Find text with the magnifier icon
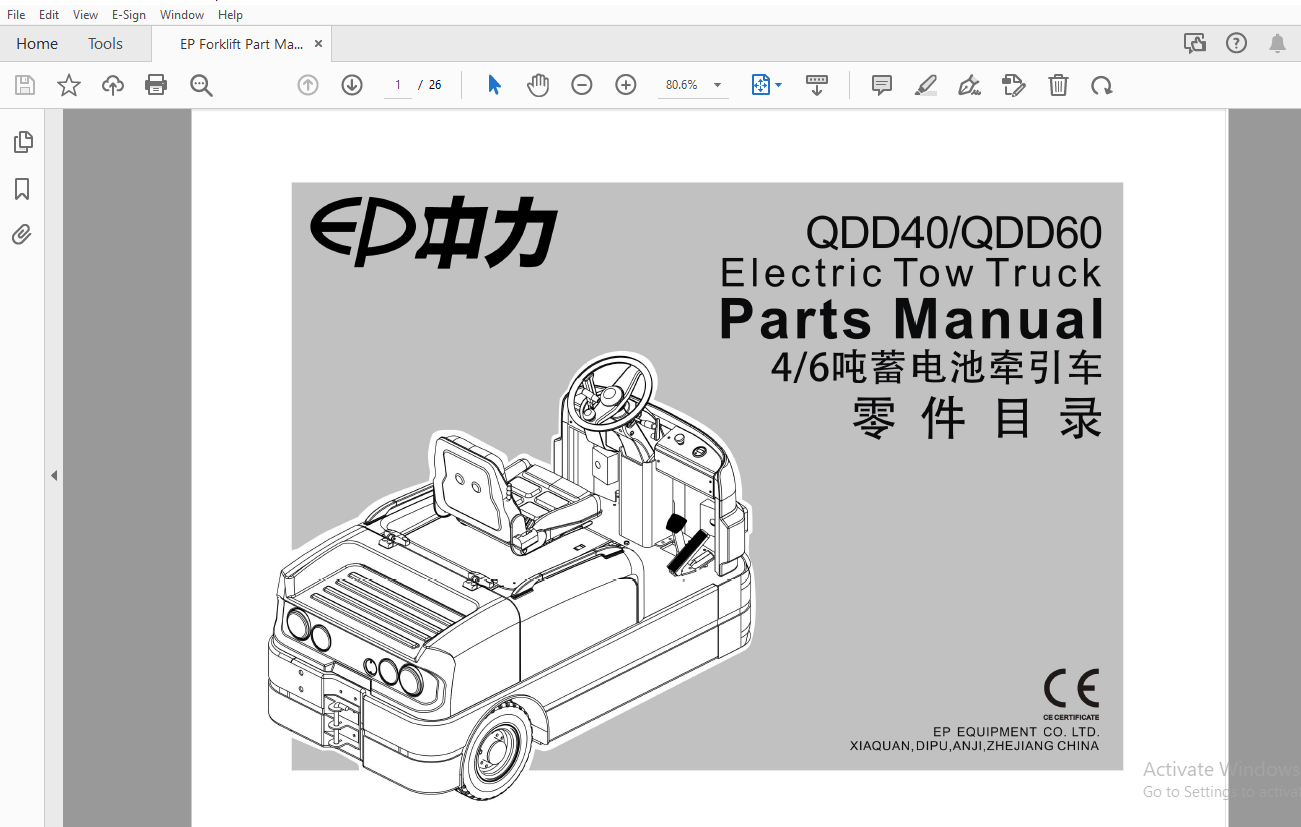The width and height of the screenshot is (1301, 827). [x=201, y=85]
